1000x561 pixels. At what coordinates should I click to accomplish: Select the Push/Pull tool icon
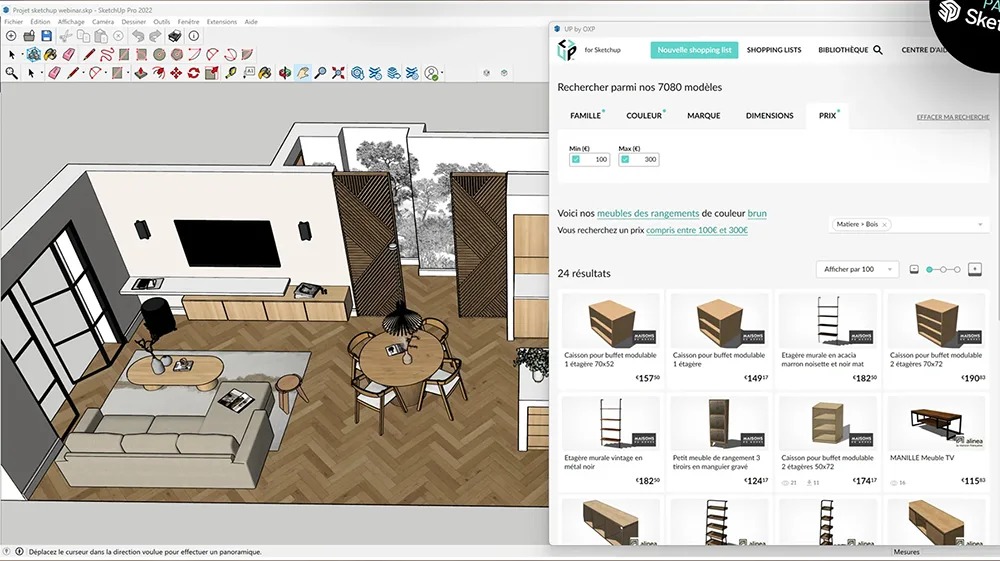point(141,73)
